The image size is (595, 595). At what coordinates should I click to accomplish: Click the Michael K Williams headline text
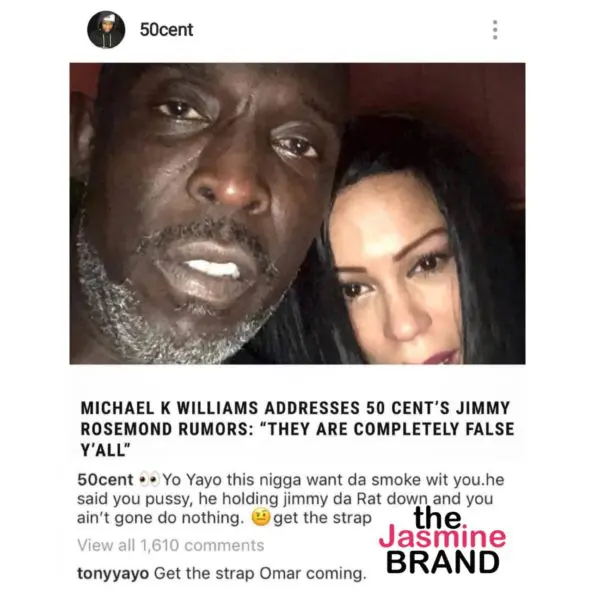tap(298, 429)
